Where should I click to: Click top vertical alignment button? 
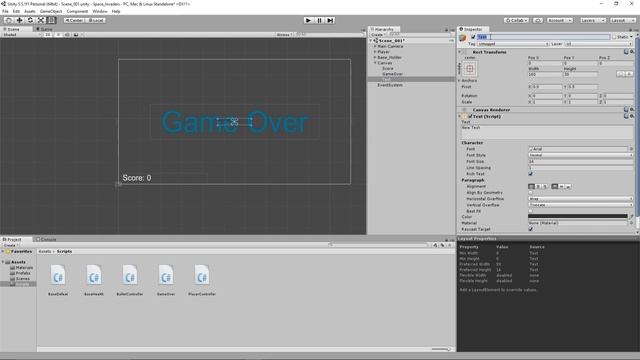point(554,186)
